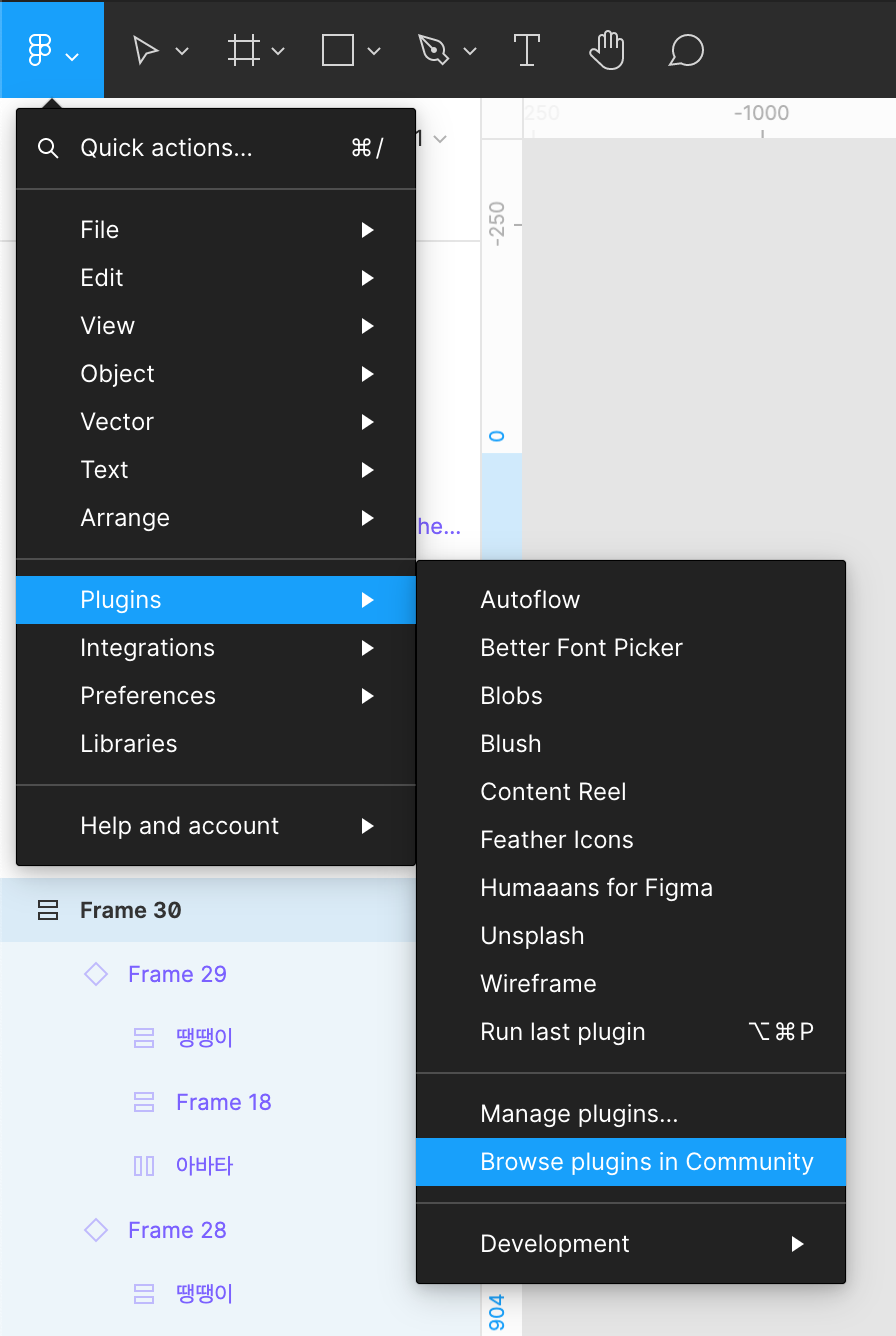Expand the Vector submenu
The width and height of the screenshot is (896, 1336).
[216, 422]
